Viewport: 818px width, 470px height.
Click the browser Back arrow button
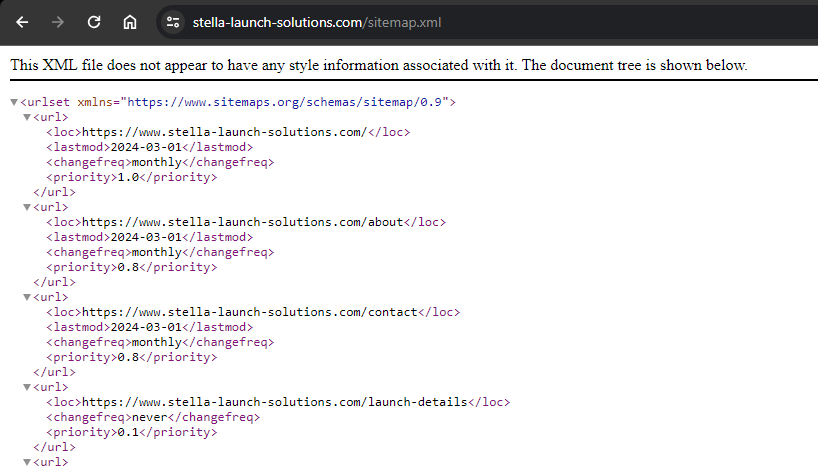(22, 21)
